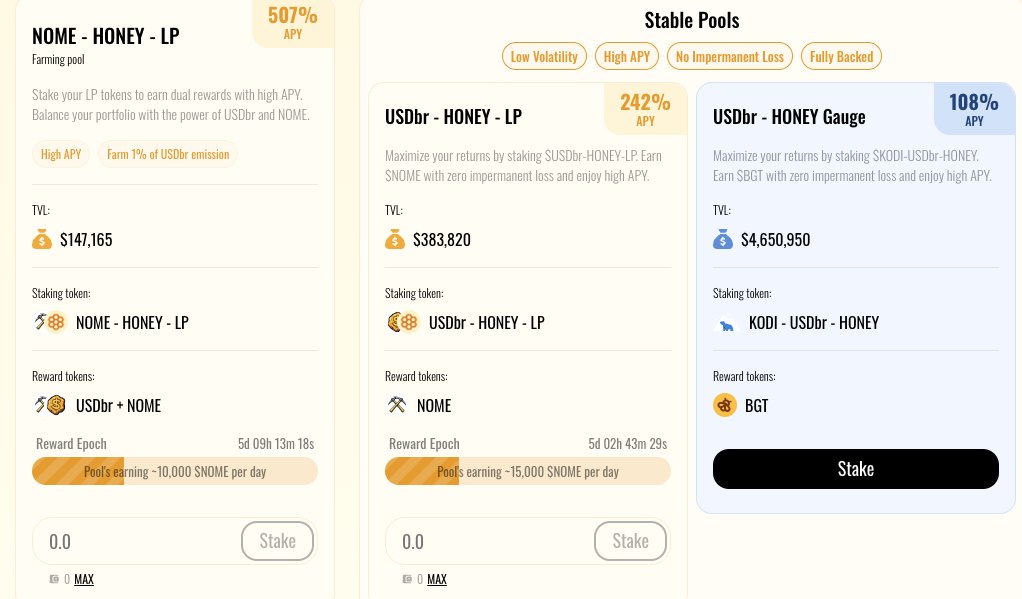Image resolution: width=1022 pixels, height=599 pixels.
Task: Click the NOME - HONEY - LP staking token icon
Action: pyautogui.click(x=49, y=322)
